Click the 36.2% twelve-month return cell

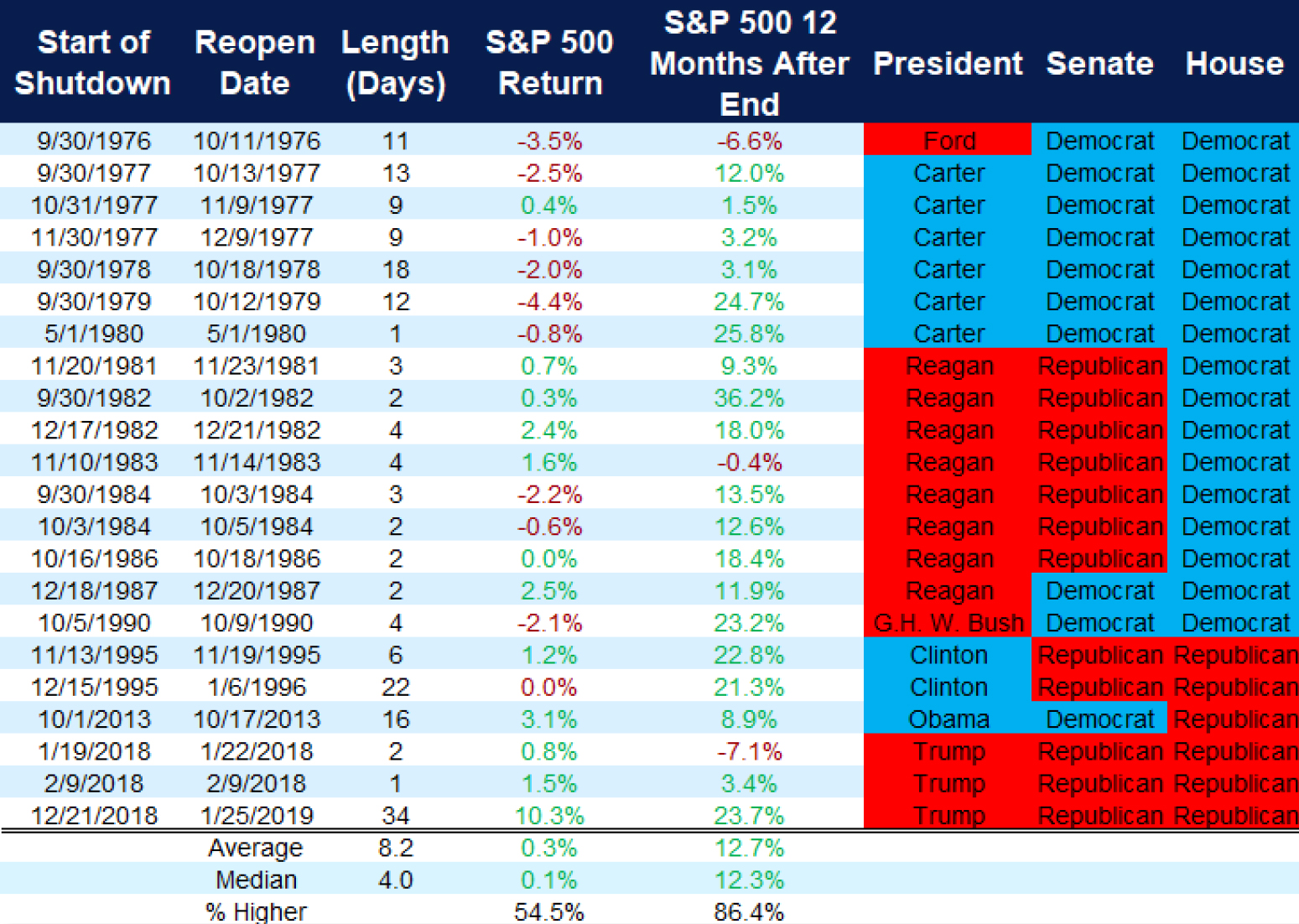tap(749, 397)
